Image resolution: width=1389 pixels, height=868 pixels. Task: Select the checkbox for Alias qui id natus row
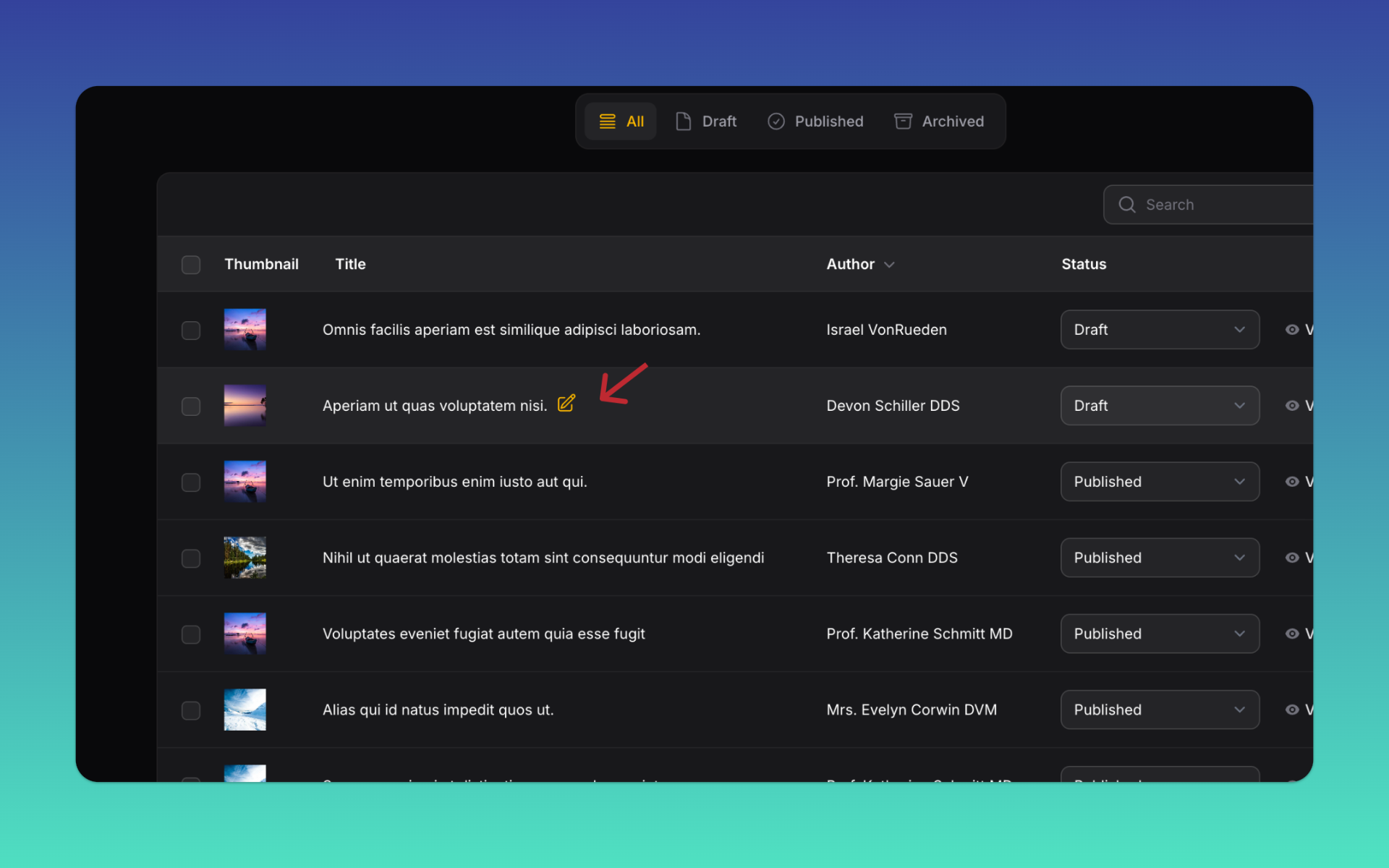[x=191, y=710]
